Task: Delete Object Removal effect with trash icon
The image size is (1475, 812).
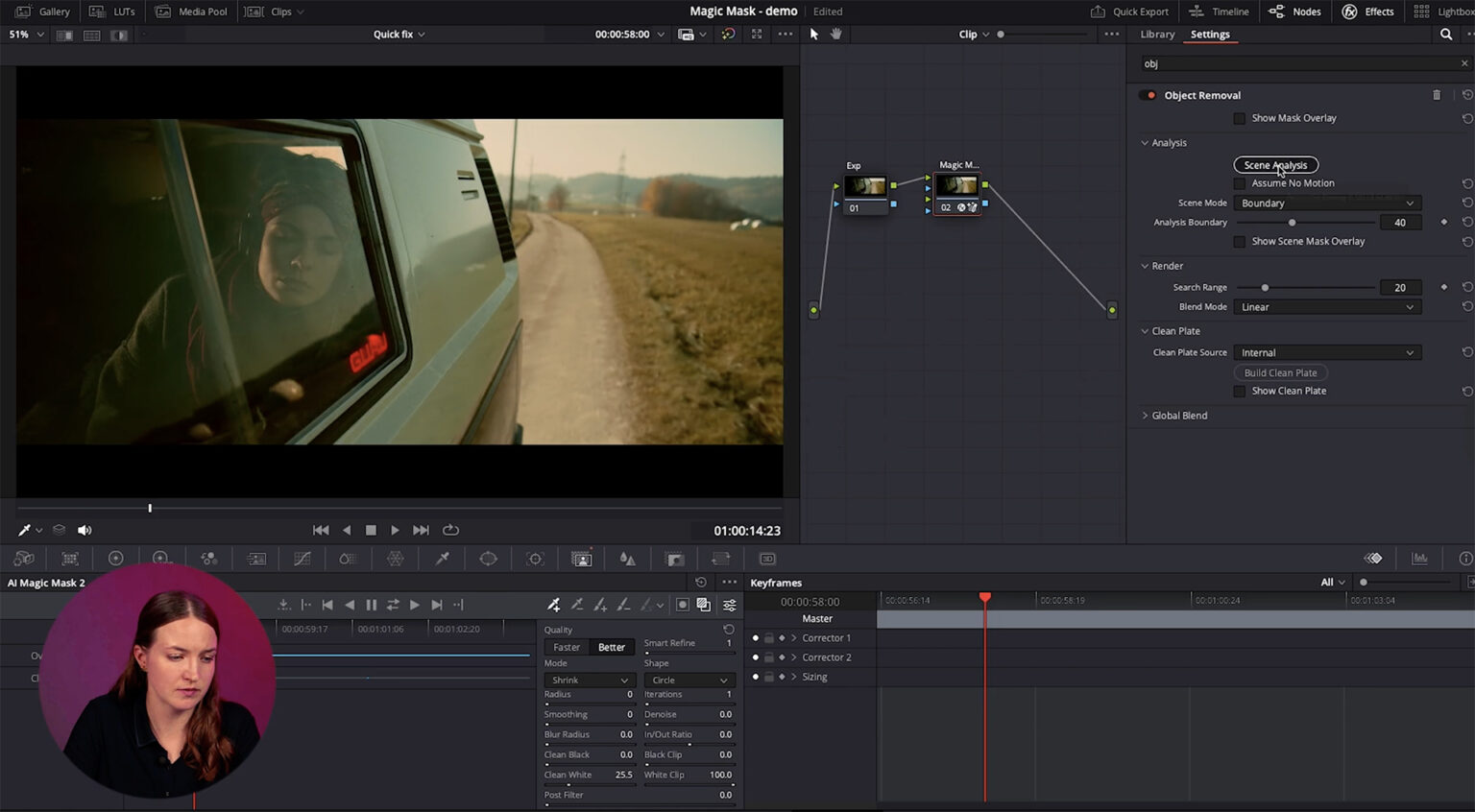Action: pos(1437,95)
